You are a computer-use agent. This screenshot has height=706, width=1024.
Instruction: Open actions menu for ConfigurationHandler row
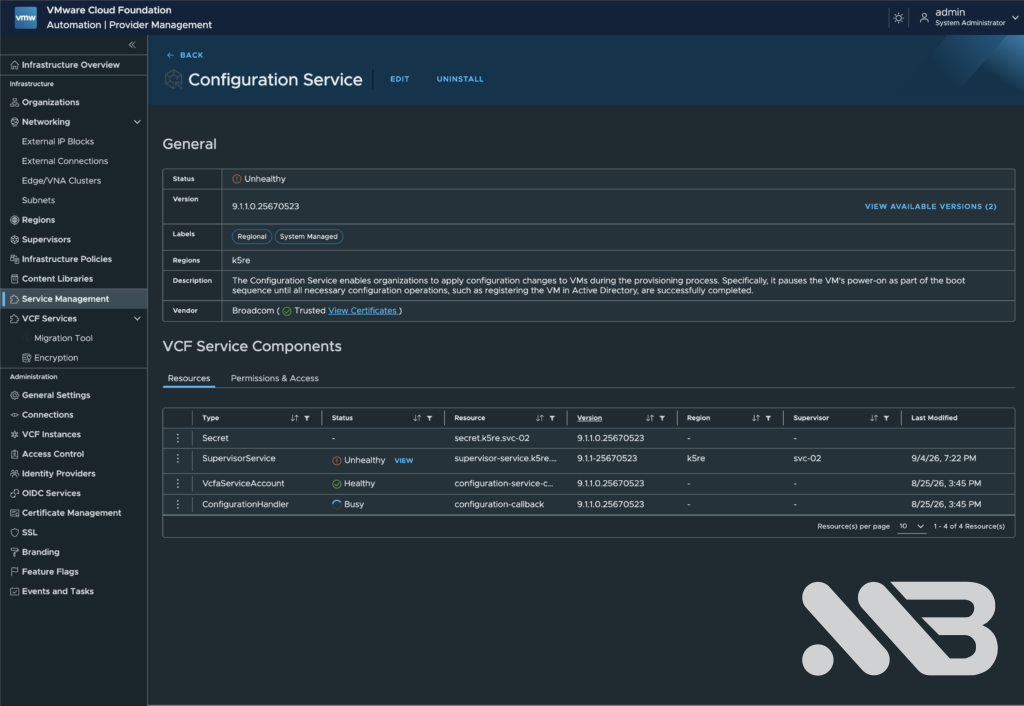click(x=178, y=504)
